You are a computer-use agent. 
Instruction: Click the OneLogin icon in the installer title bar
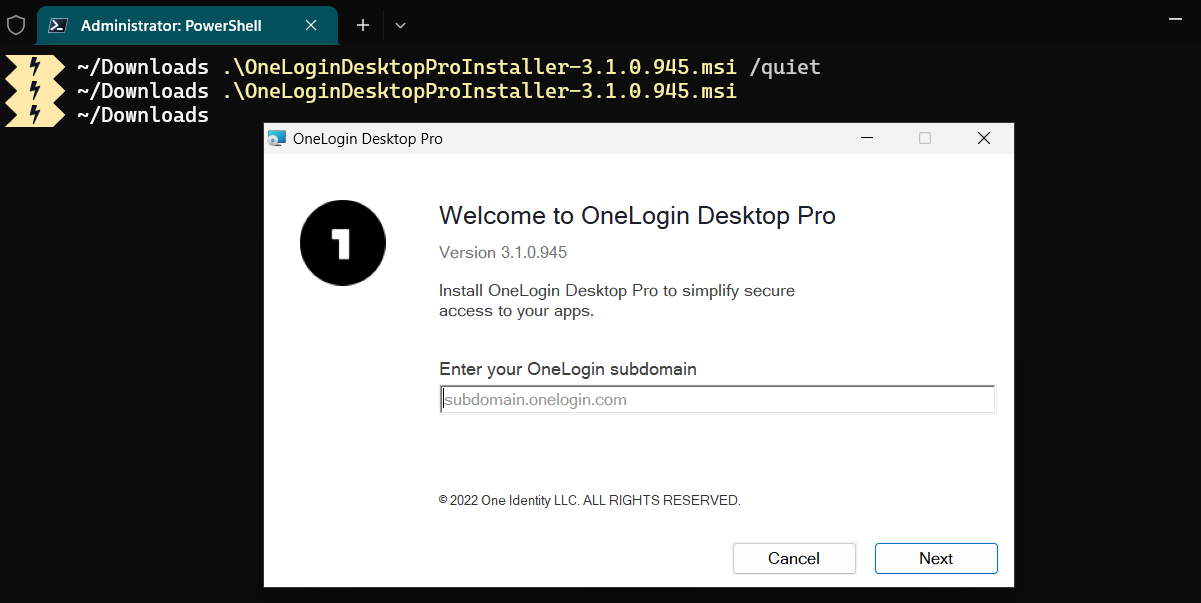[278, 138]
